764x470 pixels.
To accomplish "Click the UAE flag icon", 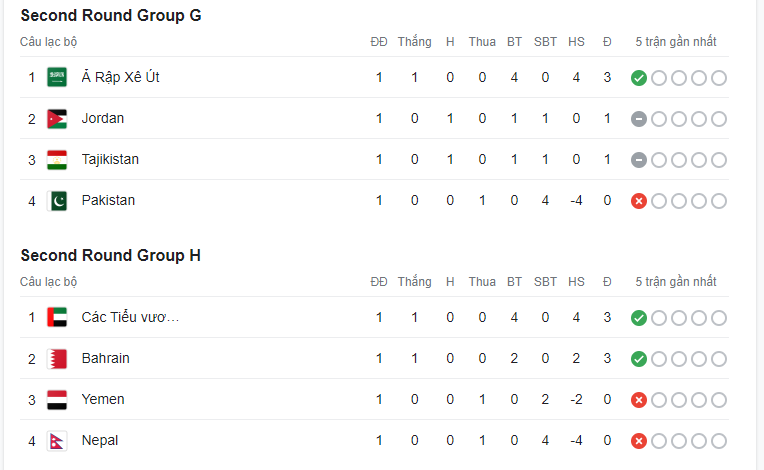I will point(57,317).
